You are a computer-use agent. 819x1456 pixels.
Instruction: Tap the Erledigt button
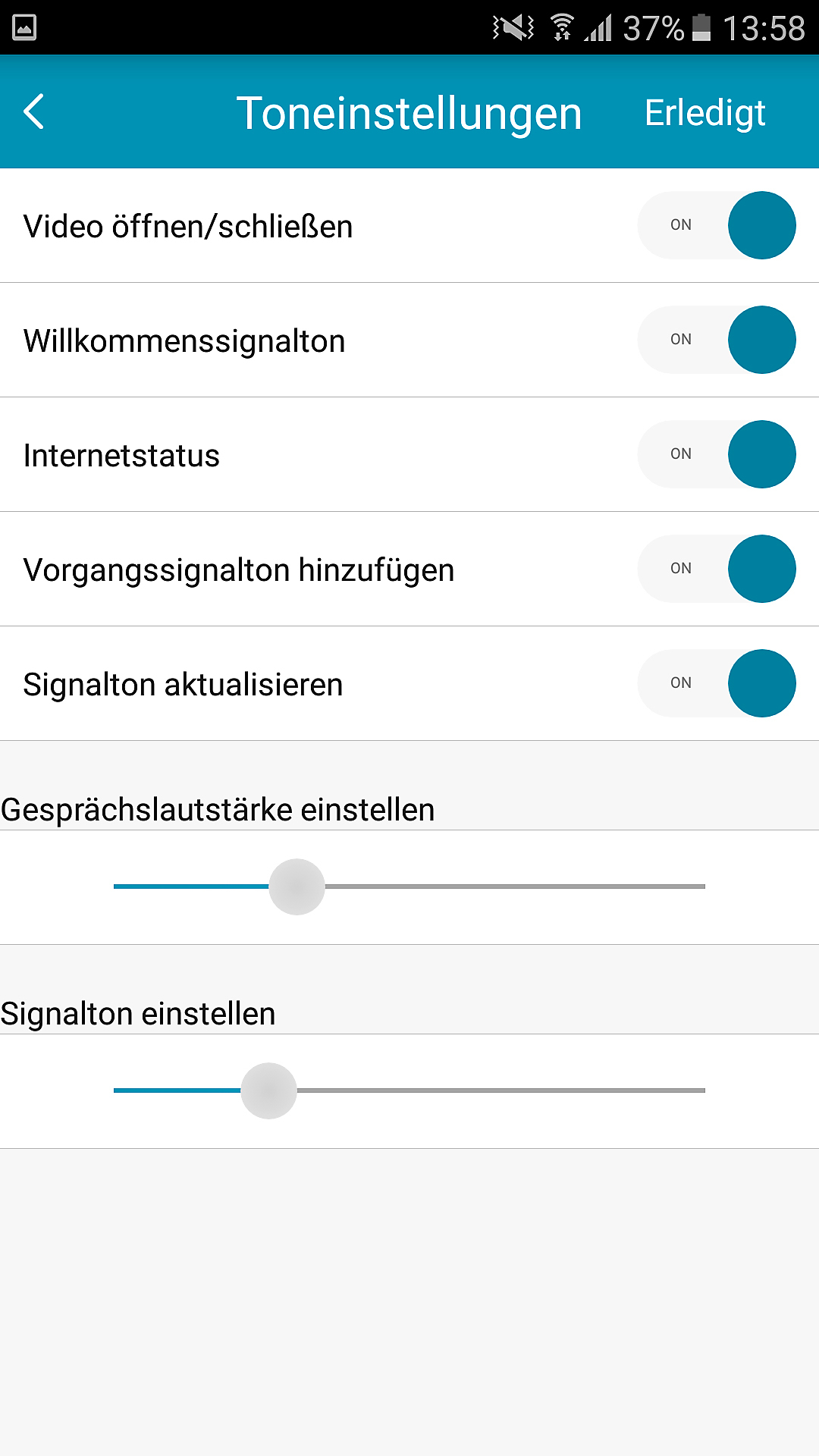[x=704, y=113]
